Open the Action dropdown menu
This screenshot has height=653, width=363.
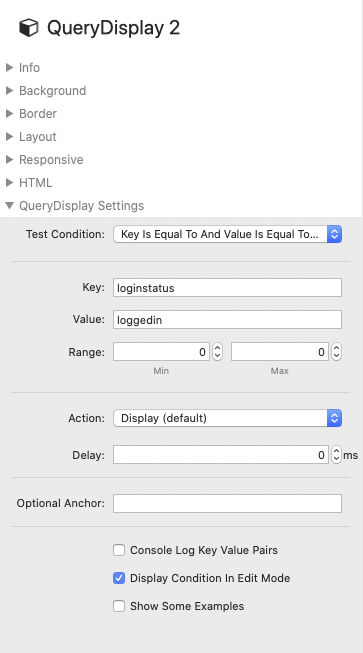click(x=227, y=418)
